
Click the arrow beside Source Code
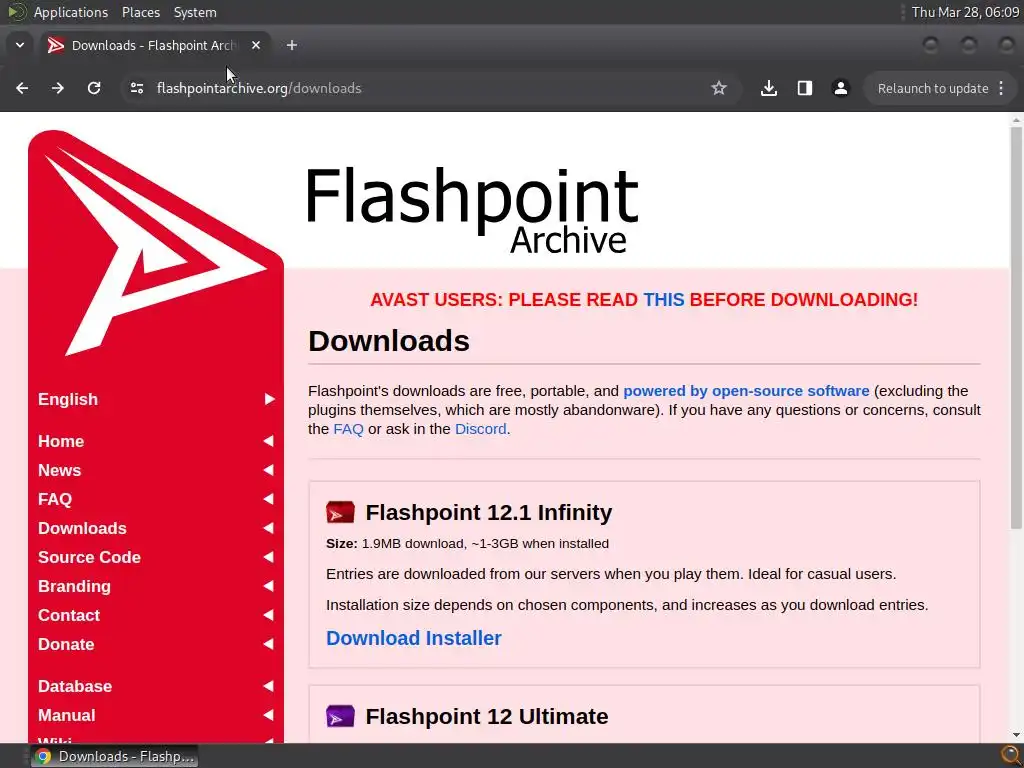[x=268, y=557]
